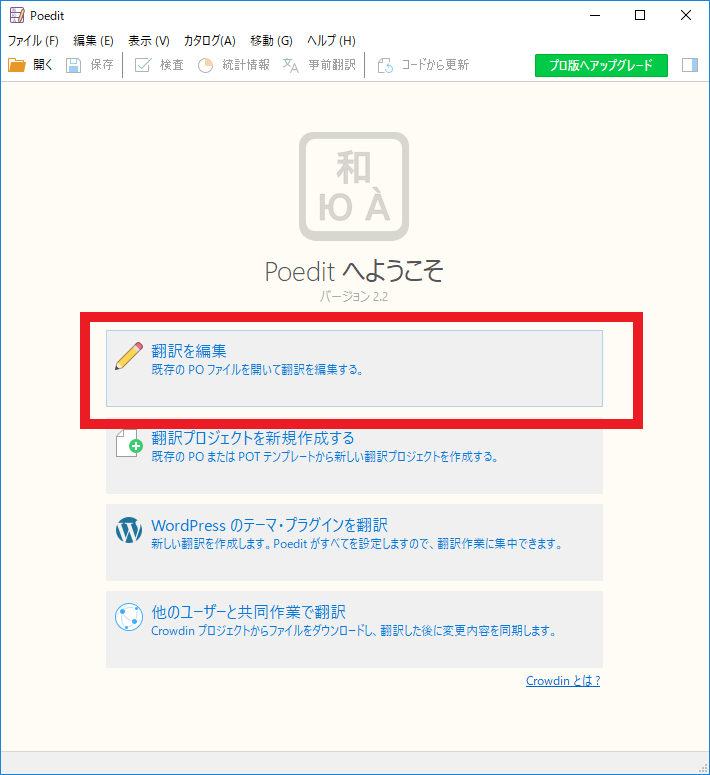This screenshot has height=775, width=710.
Task: Click the コードから更新 toolbar label
Action: coord(435,65)
